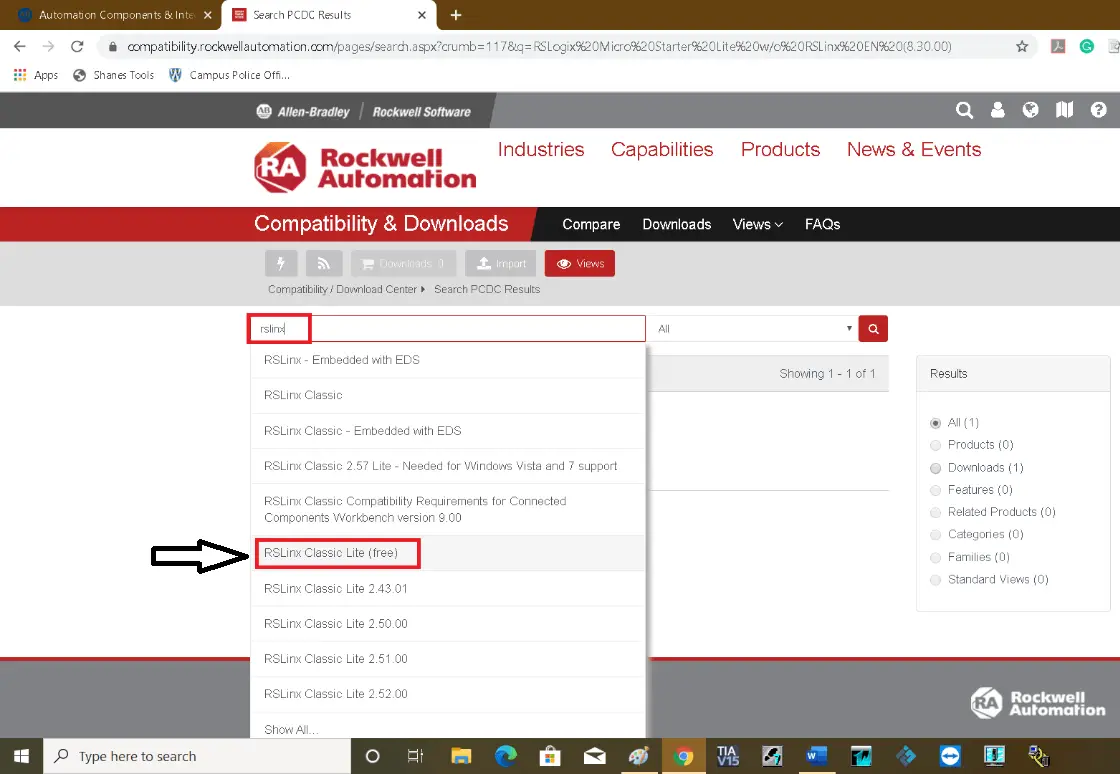Click the RSS feed icon button
1120x774 pixels.
pyautogui.click(x=324, y=263)
